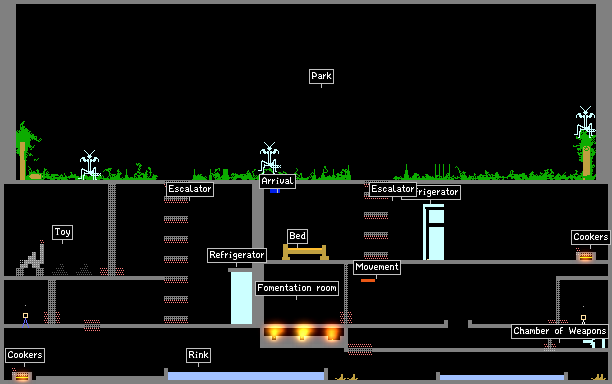Click the blue arrival marker below Arrival
This screenshot has width=612, height=384.
click(275, 191)
